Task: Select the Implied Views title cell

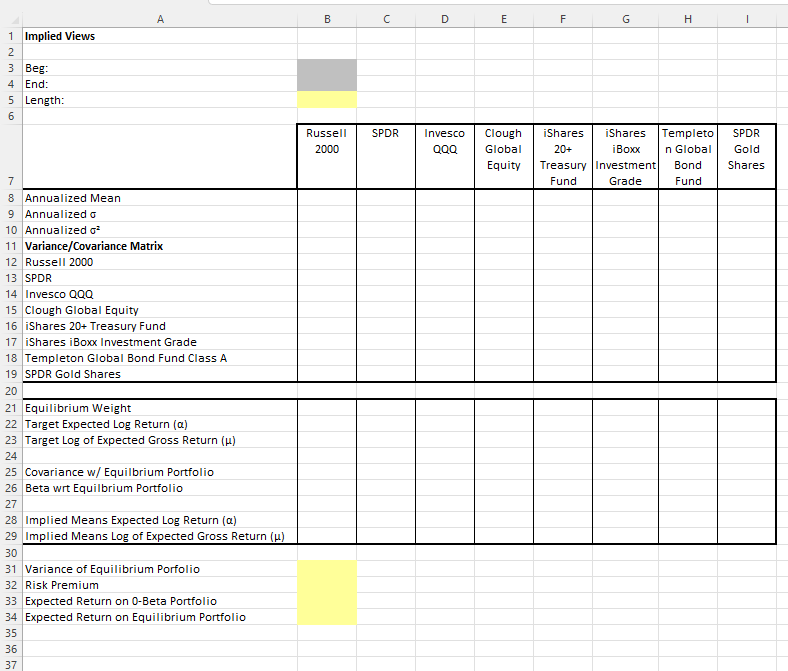Action: pyautogui.click(x=160, y=36)
